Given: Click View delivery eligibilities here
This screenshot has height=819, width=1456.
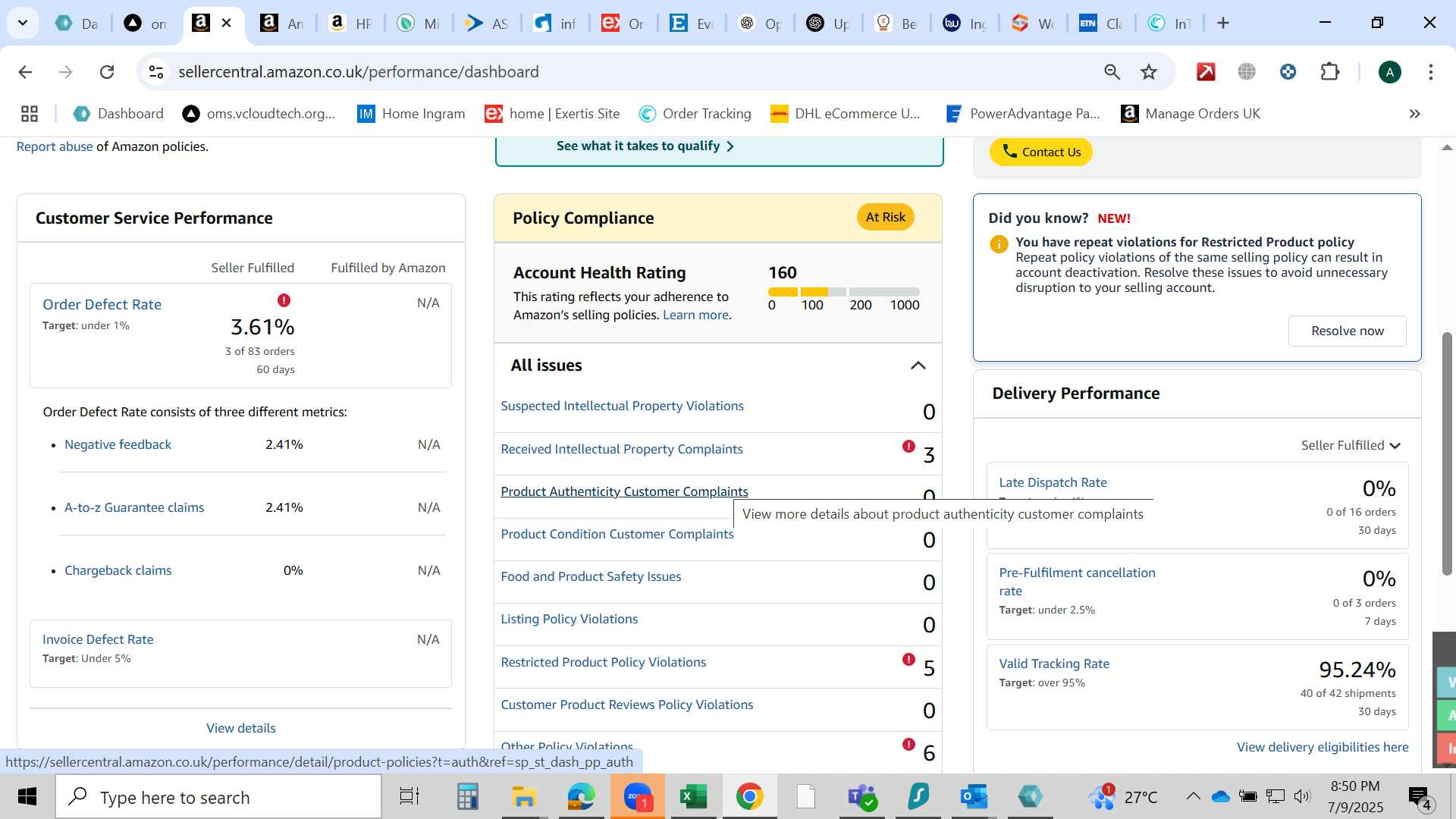Looking at the screenshot, I should [x=1323, y=747].
